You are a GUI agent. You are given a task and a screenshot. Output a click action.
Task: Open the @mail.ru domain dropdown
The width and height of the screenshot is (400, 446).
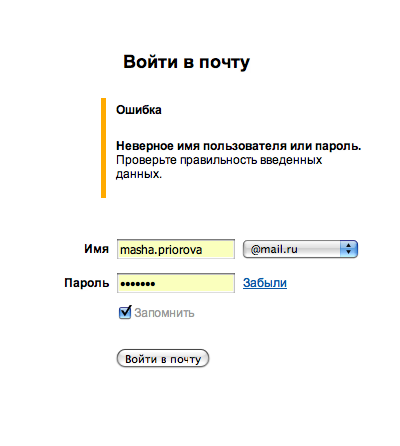(300, 249)
